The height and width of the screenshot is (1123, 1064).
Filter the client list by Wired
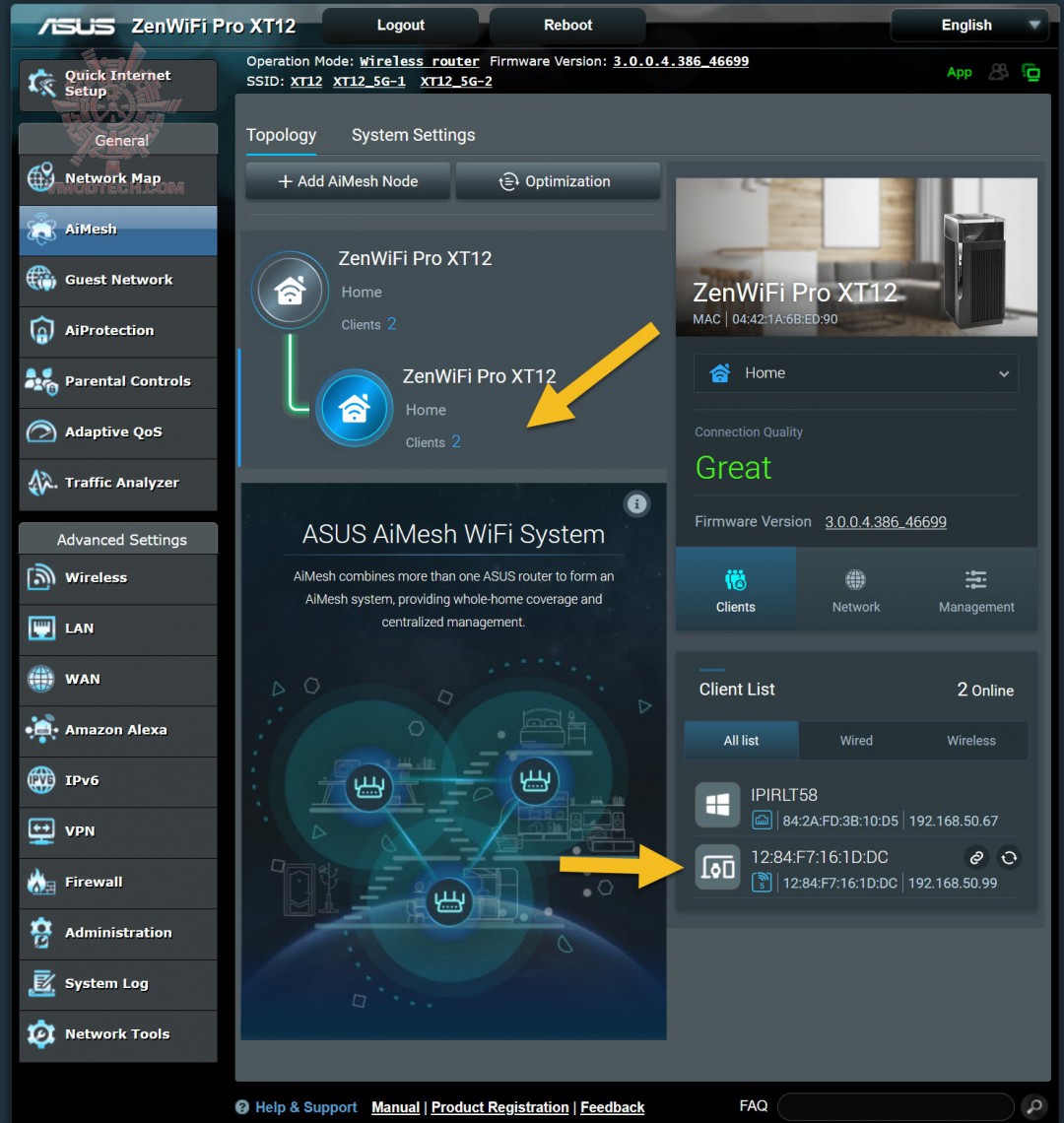(855, 740)
